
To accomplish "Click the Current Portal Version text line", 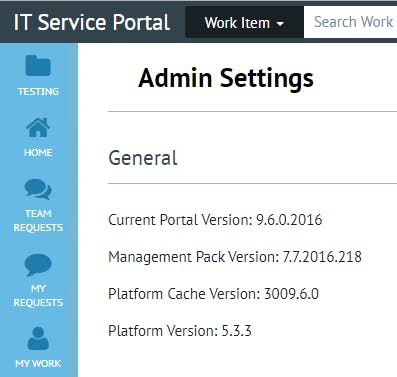I will [x=215, y=220].
